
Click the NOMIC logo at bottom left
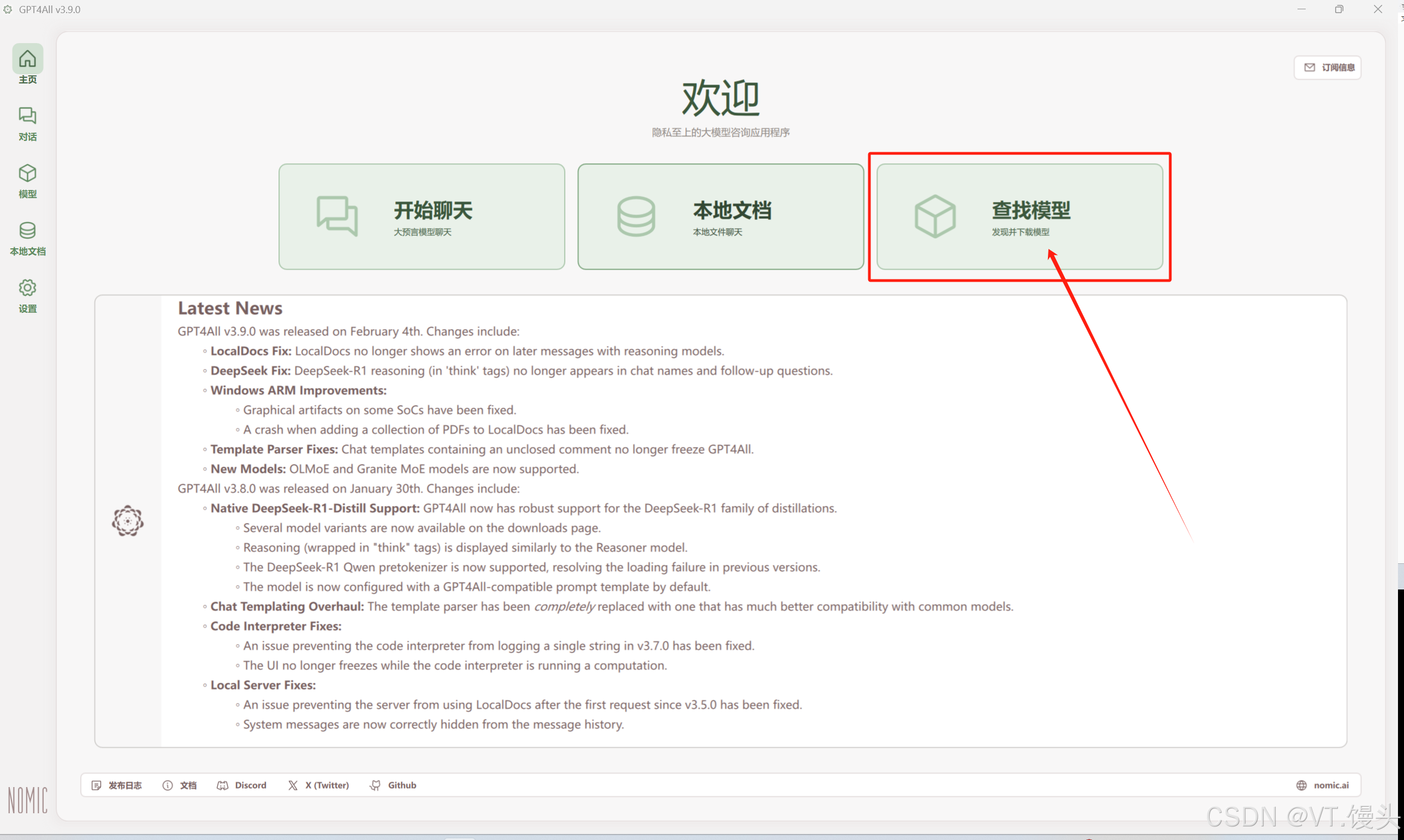pos(27,800)
